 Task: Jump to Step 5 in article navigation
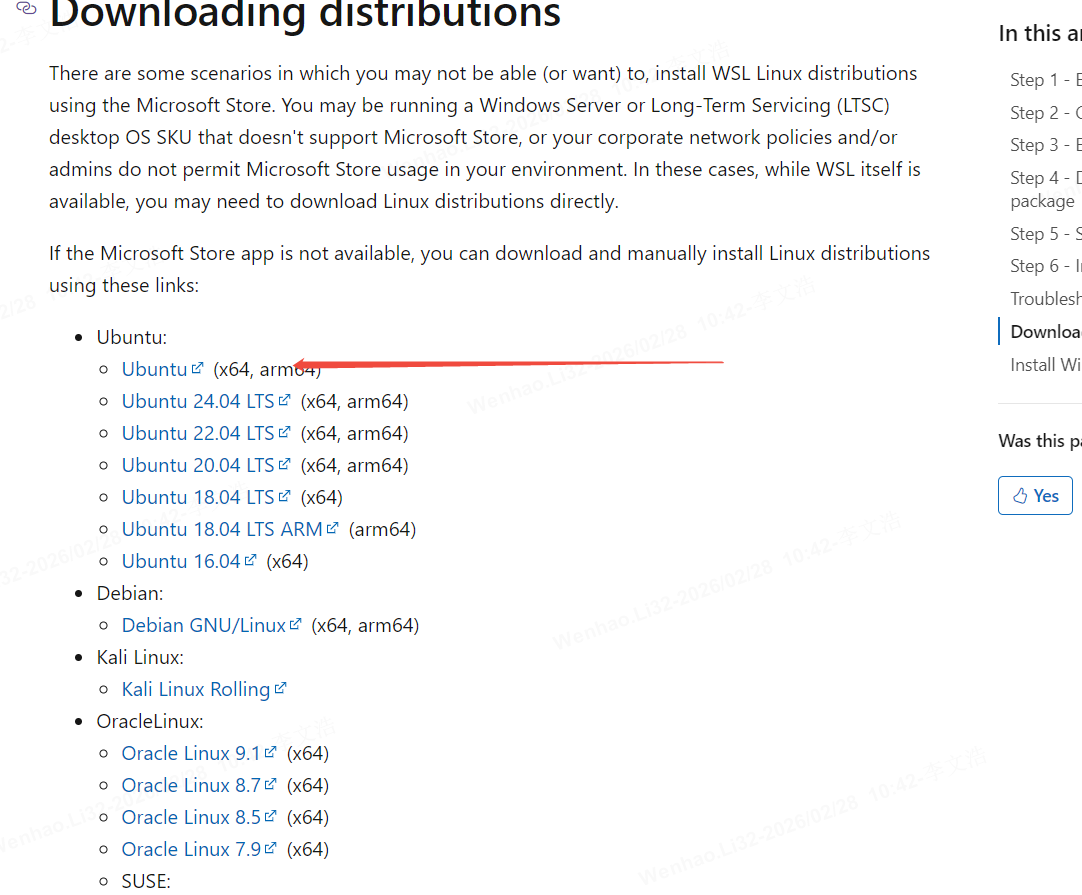pos(1045,234)
